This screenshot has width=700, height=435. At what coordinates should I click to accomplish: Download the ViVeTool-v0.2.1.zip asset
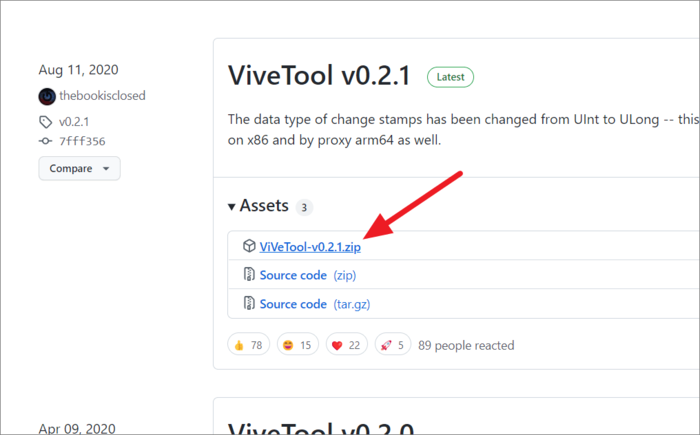(x=310, y=247)
